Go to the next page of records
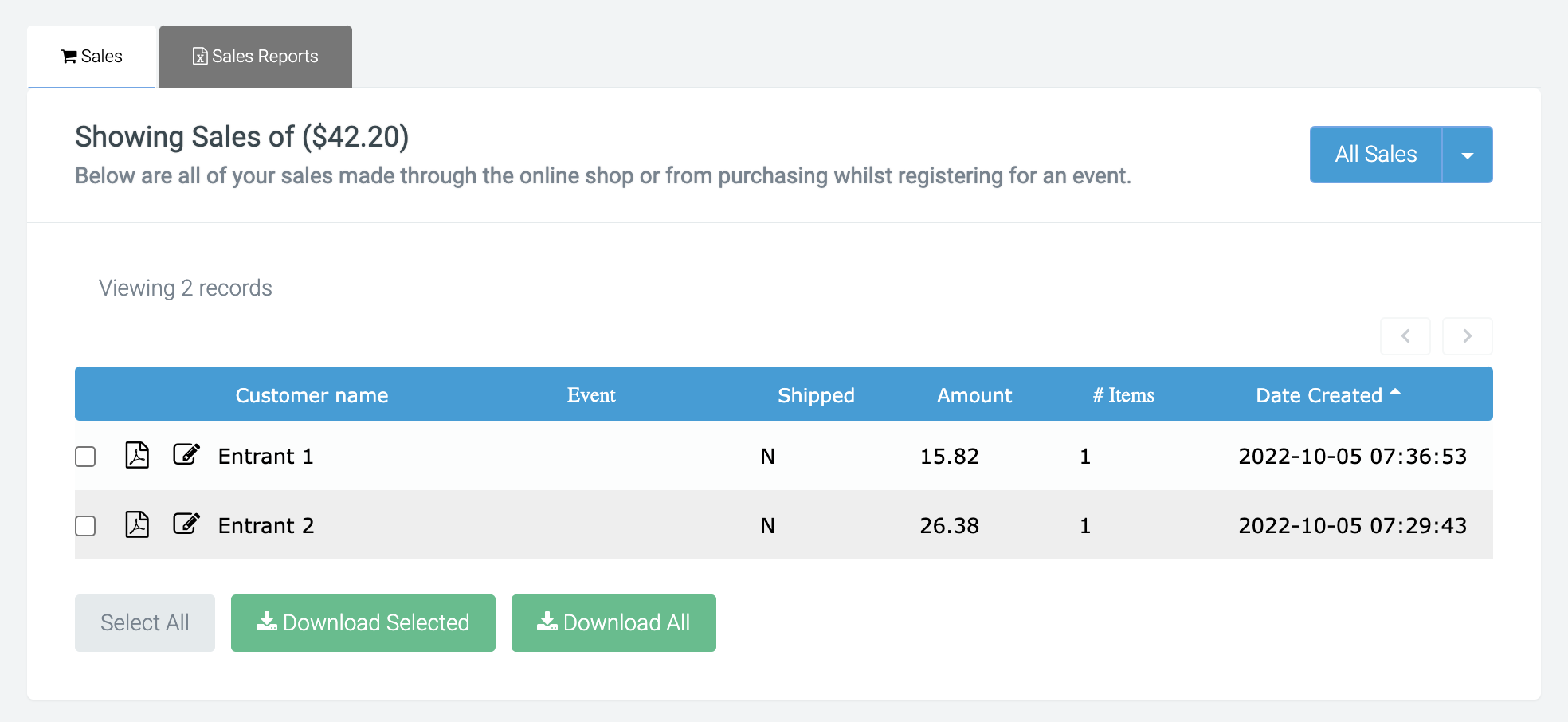1568x722 pixels. [x=1467, y=336]
